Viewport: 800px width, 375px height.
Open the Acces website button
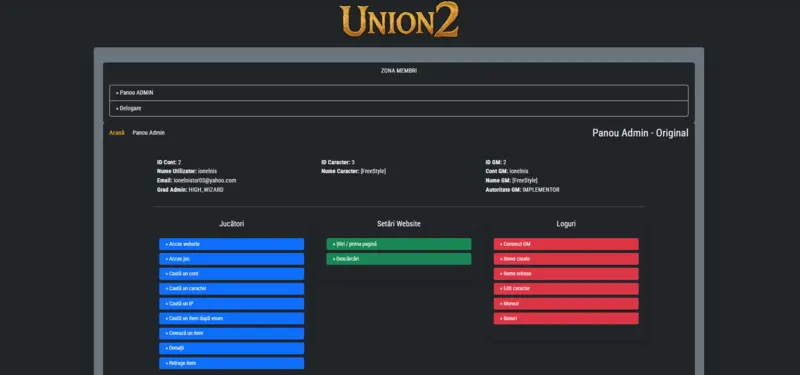(232, 244)
